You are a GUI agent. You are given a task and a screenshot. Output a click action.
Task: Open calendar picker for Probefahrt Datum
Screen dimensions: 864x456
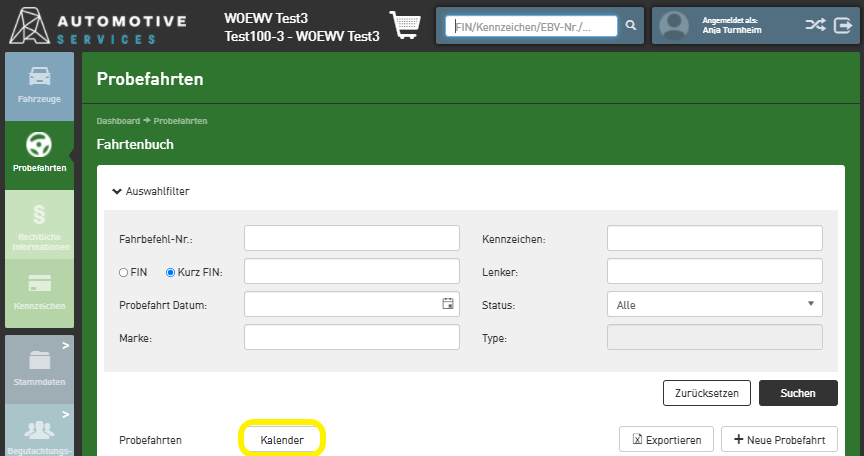tap(448, 304)
